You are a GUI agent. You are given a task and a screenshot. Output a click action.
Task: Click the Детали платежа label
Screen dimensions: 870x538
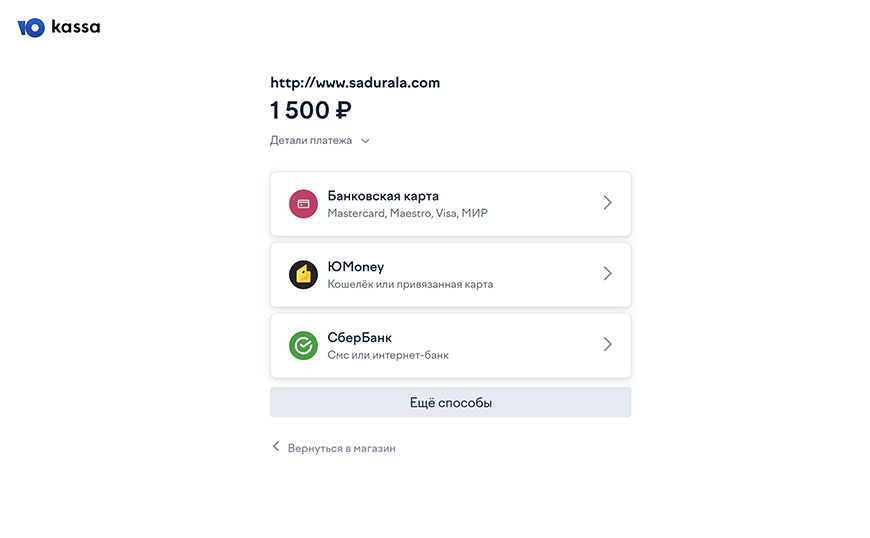click(311, 141)
